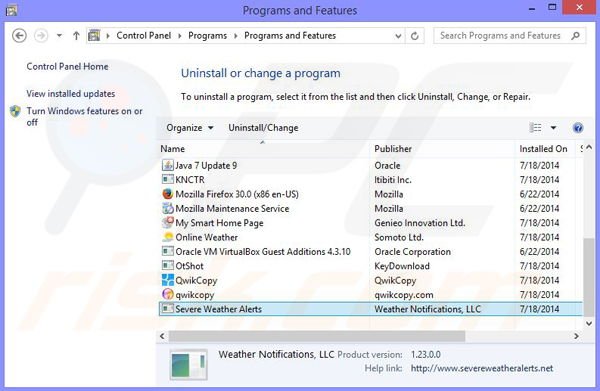Click the Mozilla Maintenance Service icon

pos(168,209)
